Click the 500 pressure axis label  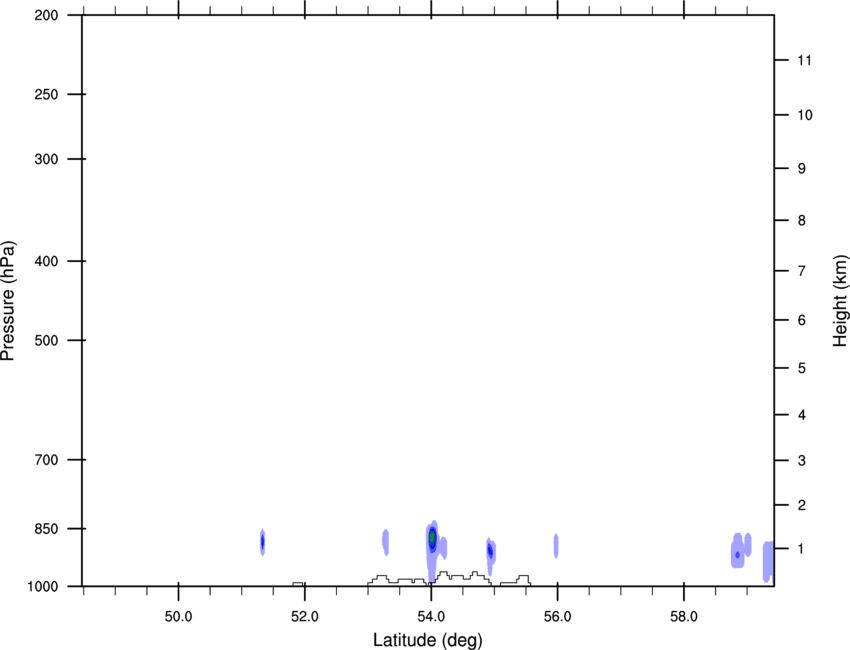[x=46, y=340]
